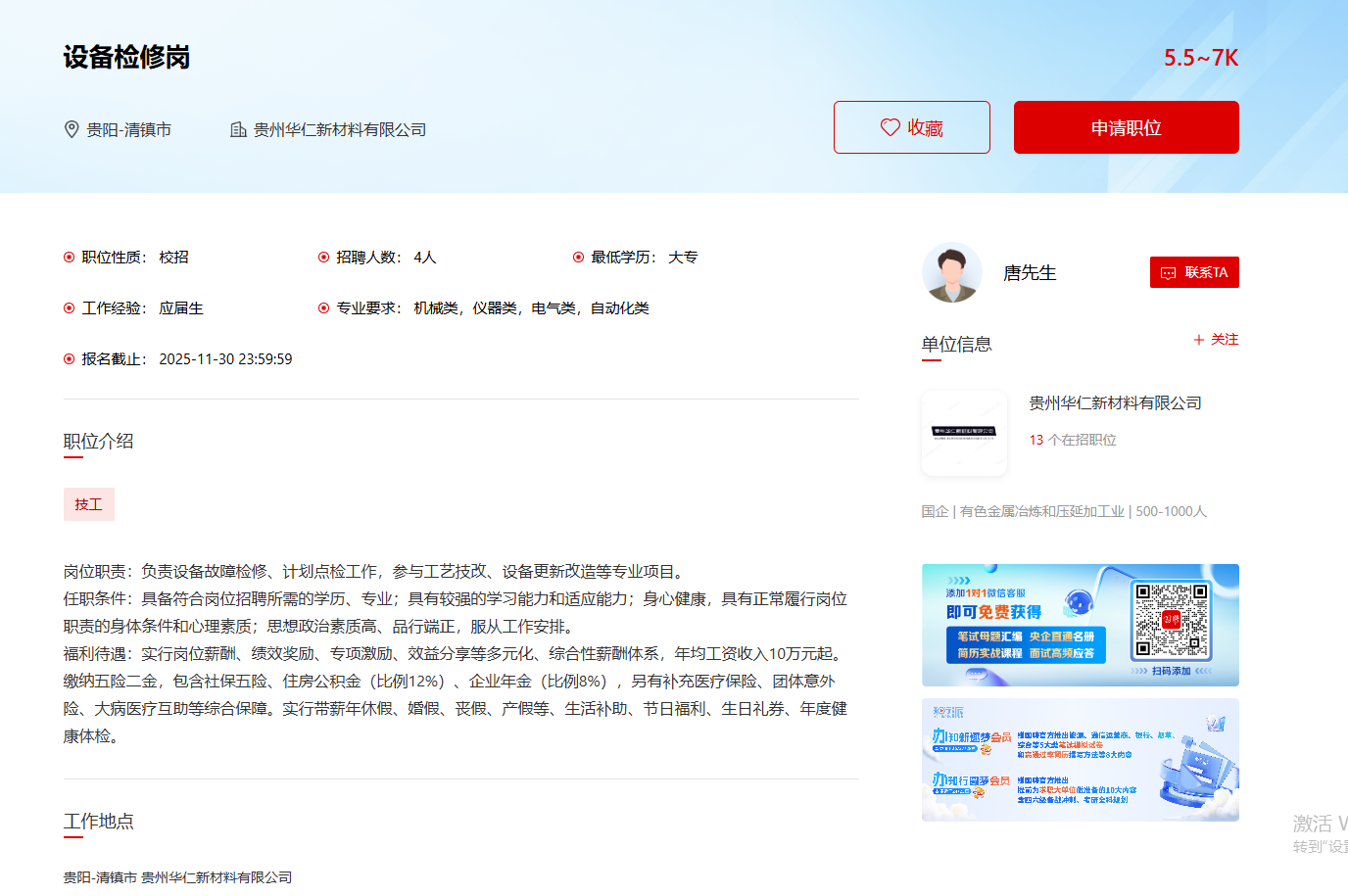Image resolution: width=1348 pixels, height=896 pixels.
Task: Click the red bullet beside 专业要求
Action: tap(323, 308)
